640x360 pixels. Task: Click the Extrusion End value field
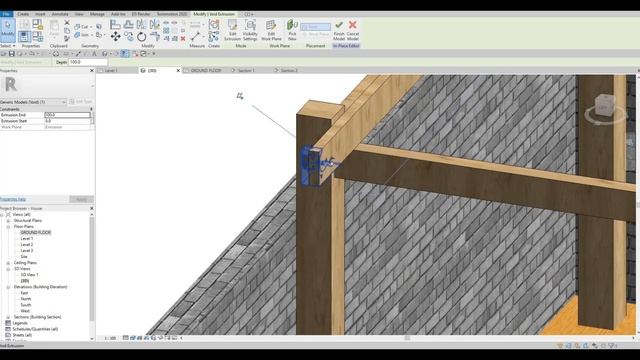click(67, 115)
